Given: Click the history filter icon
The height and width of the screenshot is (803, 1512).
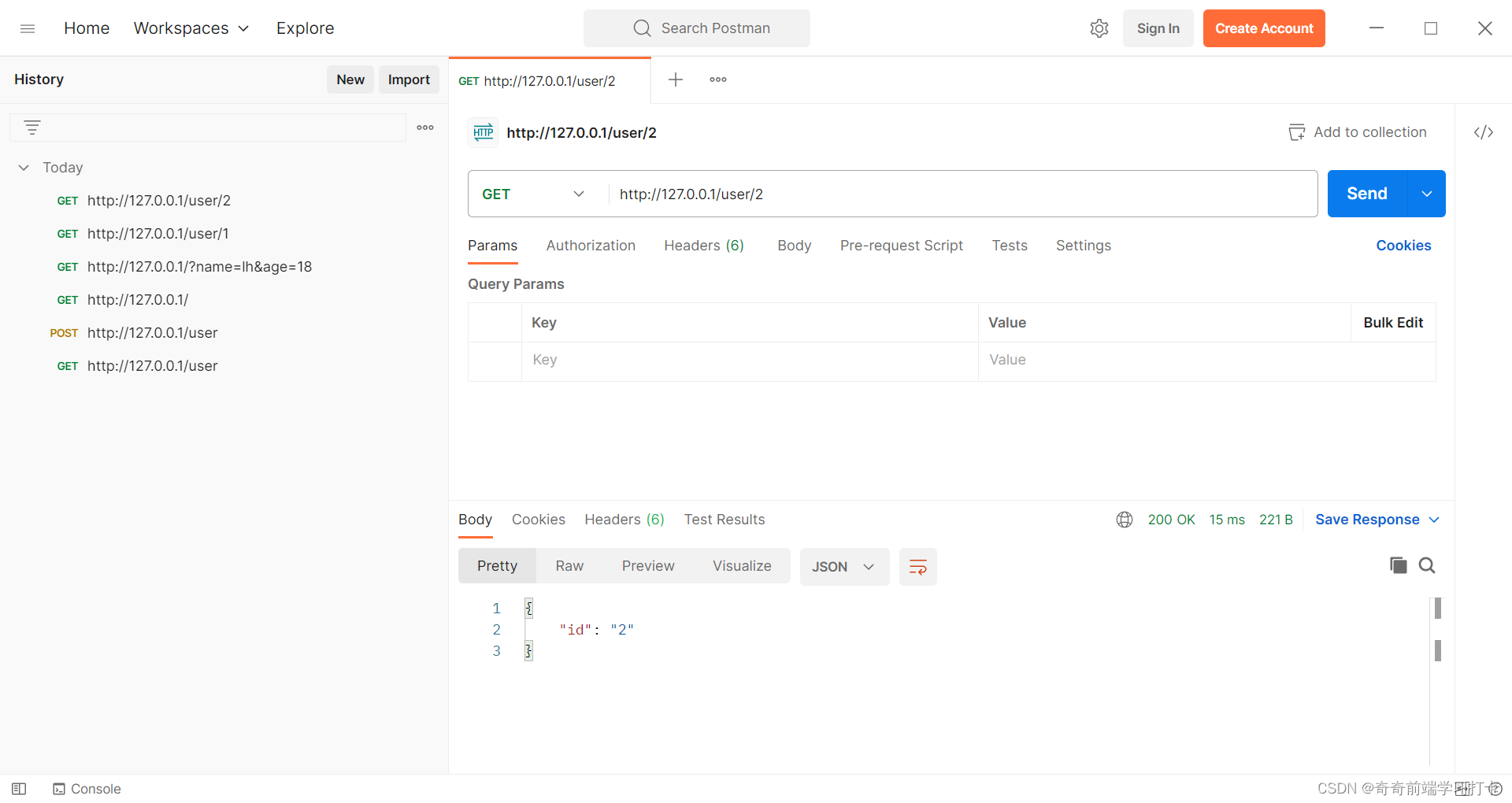Looking at the screenshot, I should coord(32,128).
